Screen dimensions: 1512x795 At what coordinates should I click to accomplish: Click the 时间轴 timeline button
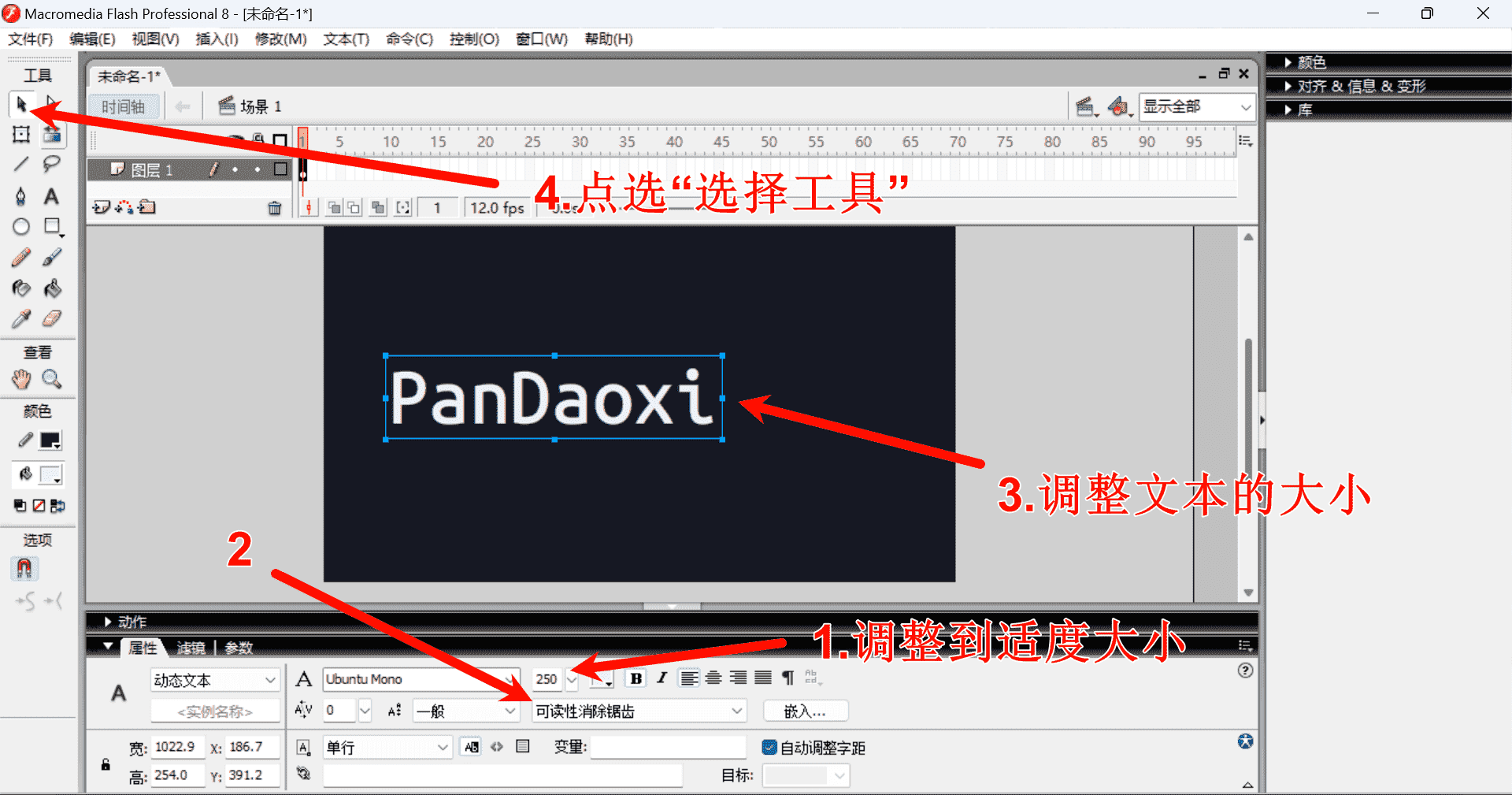[x=124, y=106]
